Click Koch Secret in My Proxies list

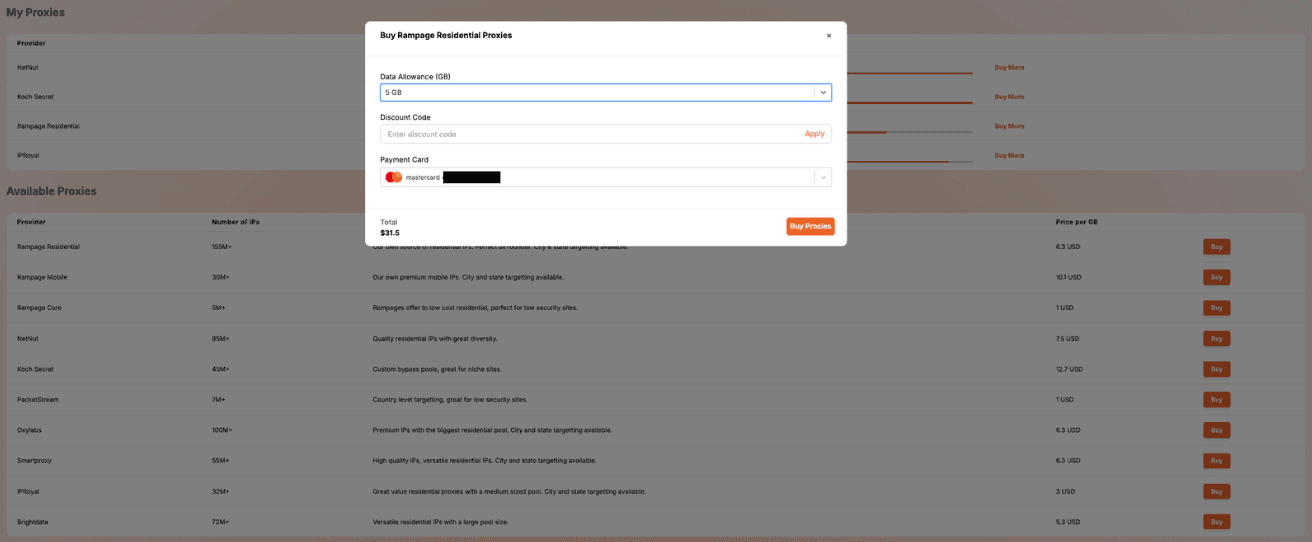[35, 97]
